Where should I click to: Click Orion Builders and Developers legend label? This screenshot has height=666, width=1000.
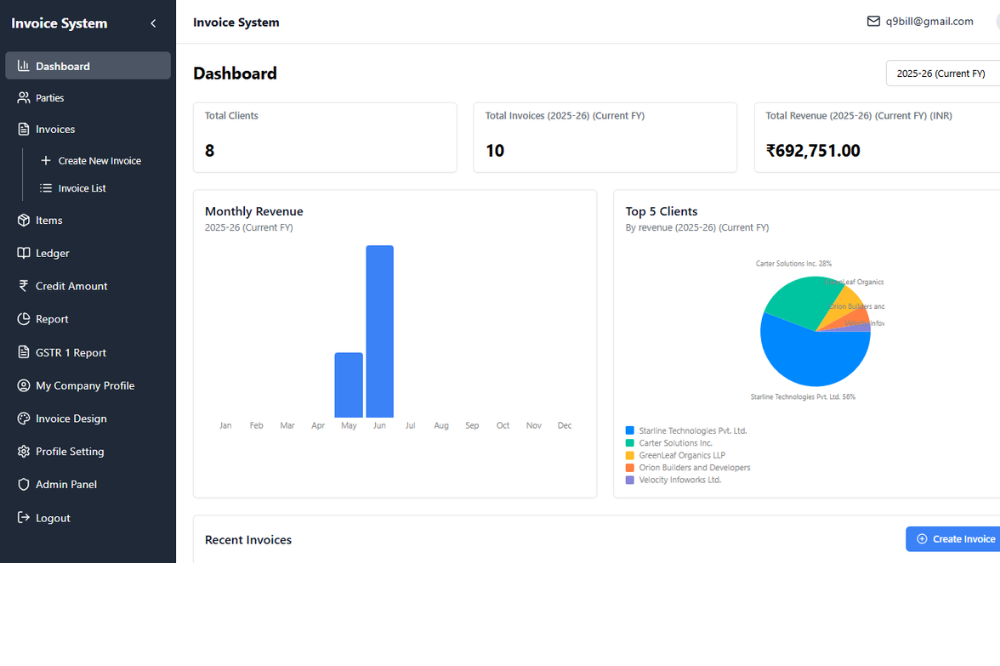tap(695, 468)
